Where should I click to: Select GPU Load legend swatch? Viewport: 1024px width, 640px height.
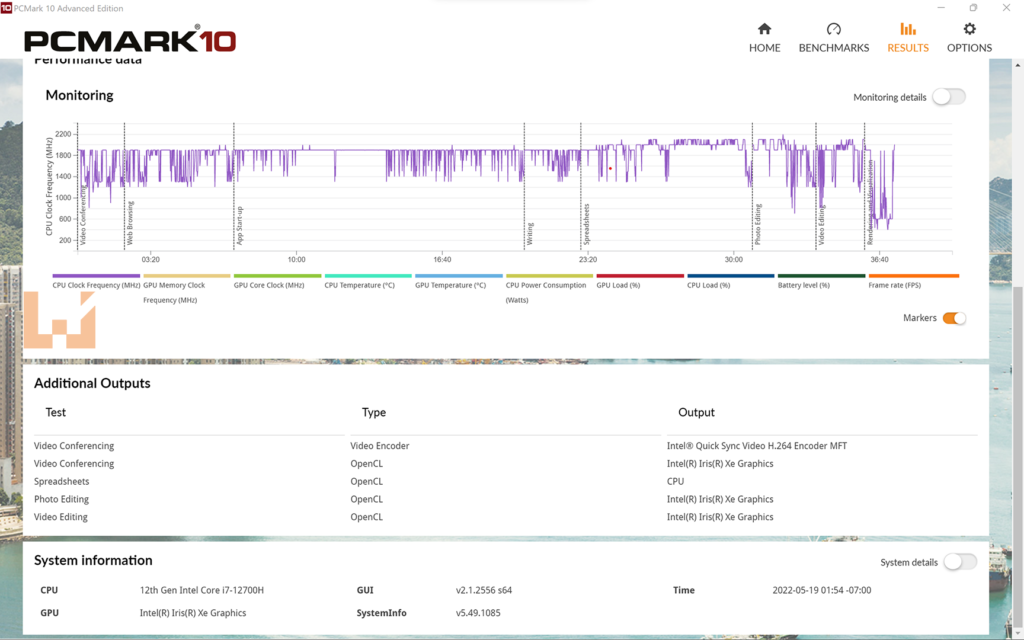pyautogui.click(x=640, y=276)
